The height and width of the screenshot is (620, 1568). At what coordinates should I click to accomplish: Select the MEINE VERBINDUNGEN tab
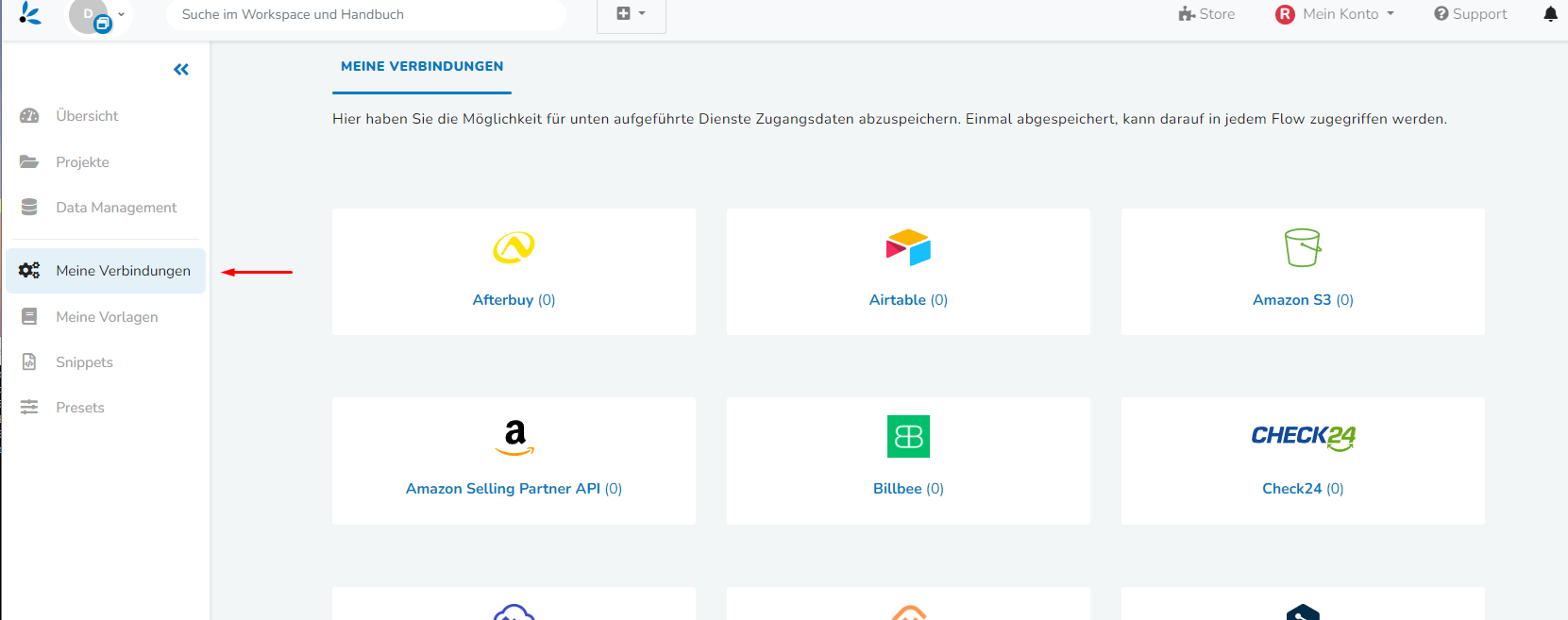(x=422, y=67)
